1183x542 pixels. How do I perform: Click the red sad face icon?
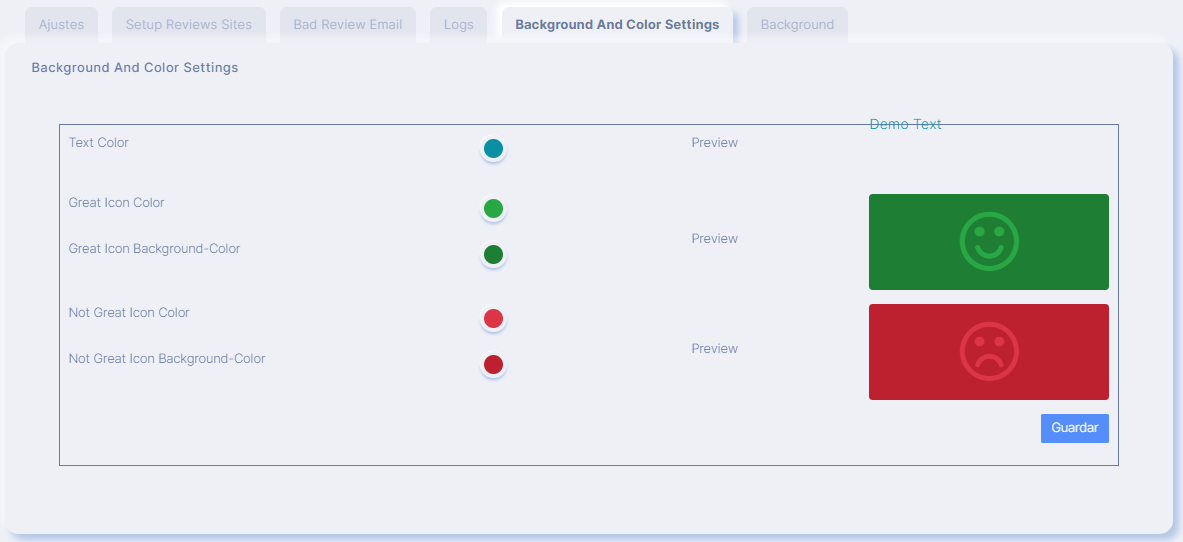pyautogui.click(x=989, y=352)
